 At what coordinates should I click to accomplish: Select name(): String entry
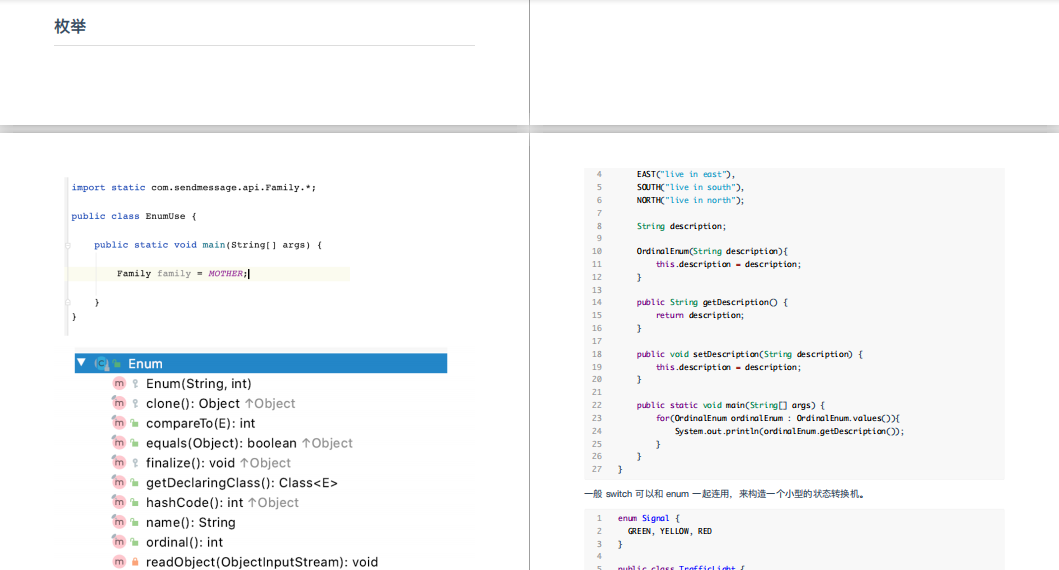point(190,522)
